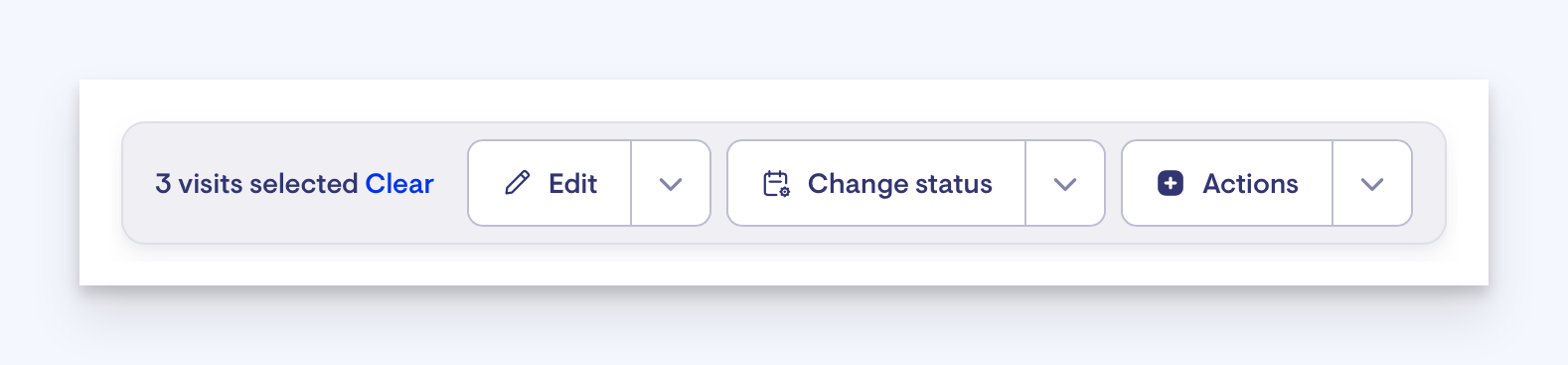Open the Edit dropdown chevron

(x=671, y=183)
